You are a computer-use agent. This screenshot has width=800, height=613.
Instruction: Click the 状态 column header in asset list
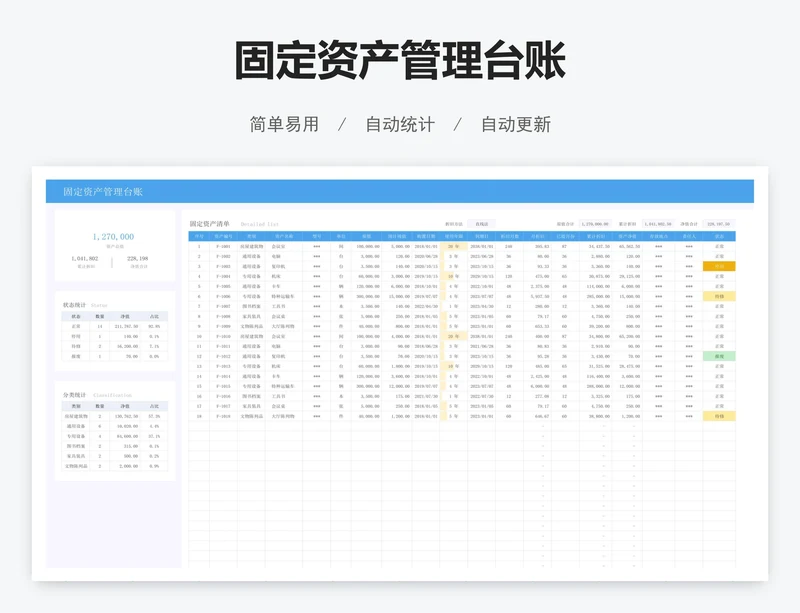(x=719, y=236)
